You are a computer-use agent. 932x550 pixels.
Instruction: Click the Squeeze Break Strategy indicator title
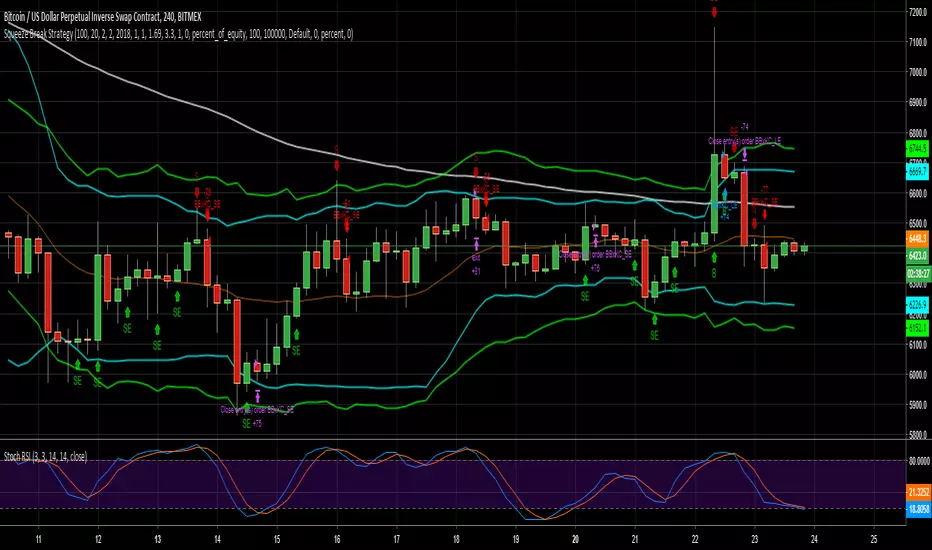click(x=178, y=34)
